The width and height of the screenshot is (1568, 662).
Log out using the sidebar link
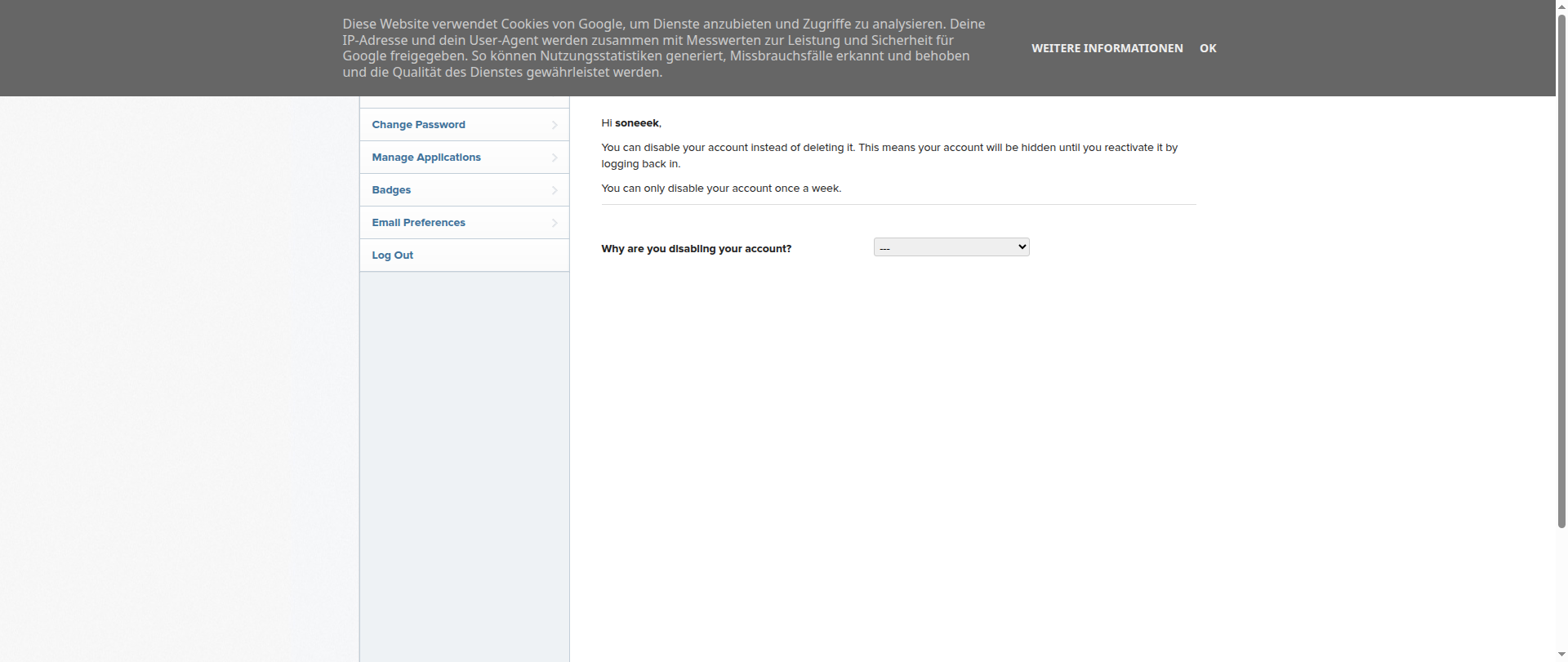pos(392,255)
